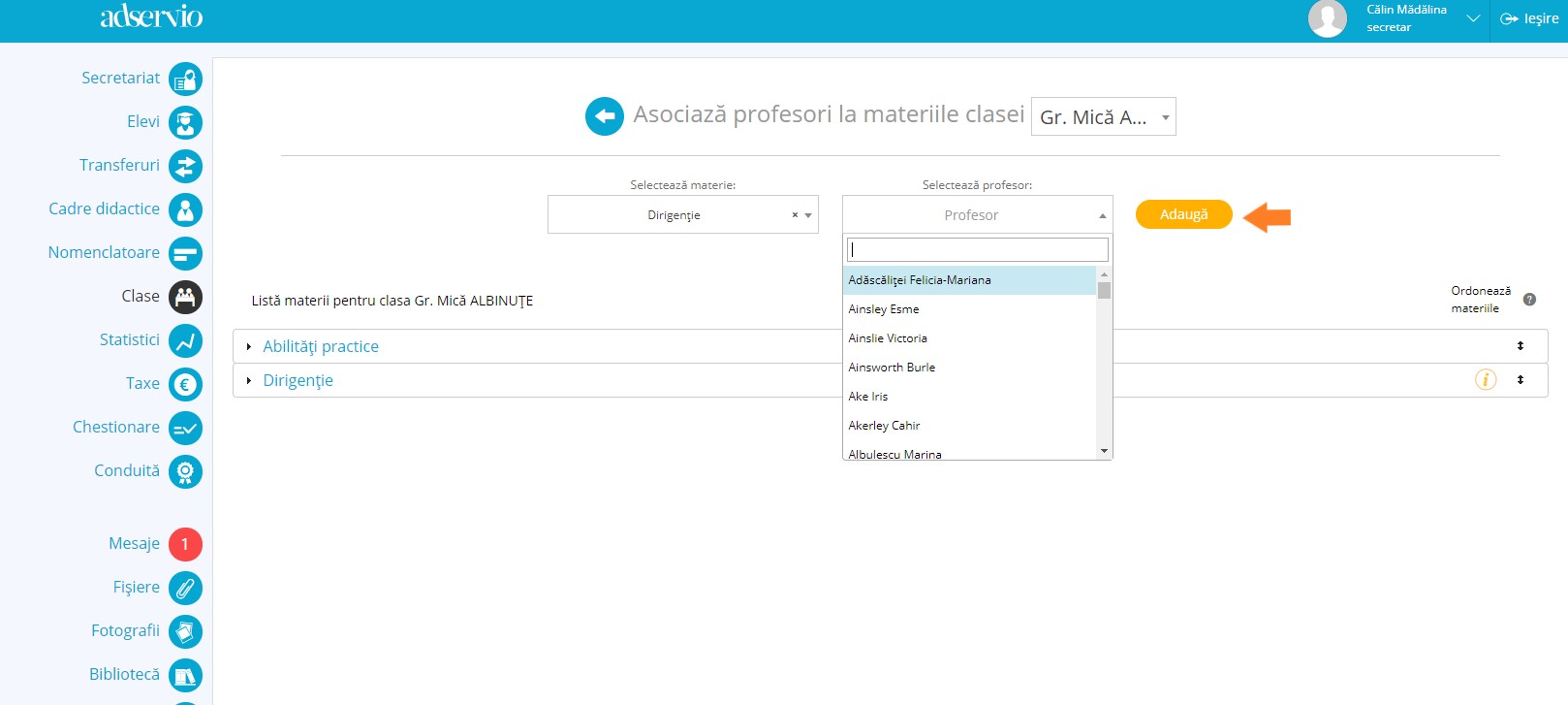Select the Statistici menu label
1568x705 pixels.
click(130, 339)
